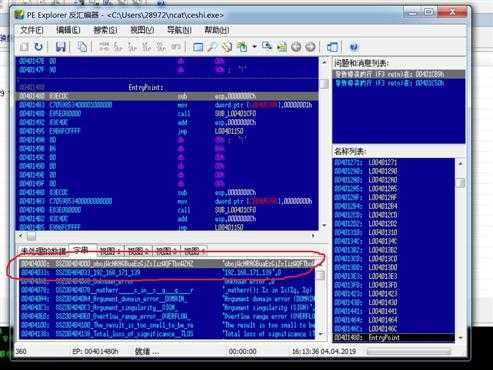Image resolution: width=493 pixels, height=370 pixels.
Task: Click the disassembly vertical scrollbar thumb
Action: pyautogui.click(x=324, y=84)
